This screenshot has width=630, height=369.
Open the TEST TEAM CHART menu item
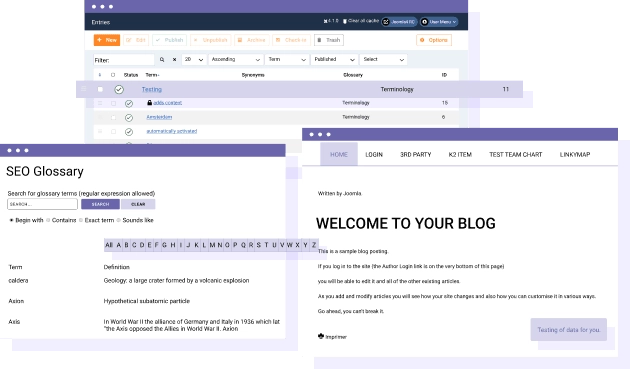pos(515,154)
